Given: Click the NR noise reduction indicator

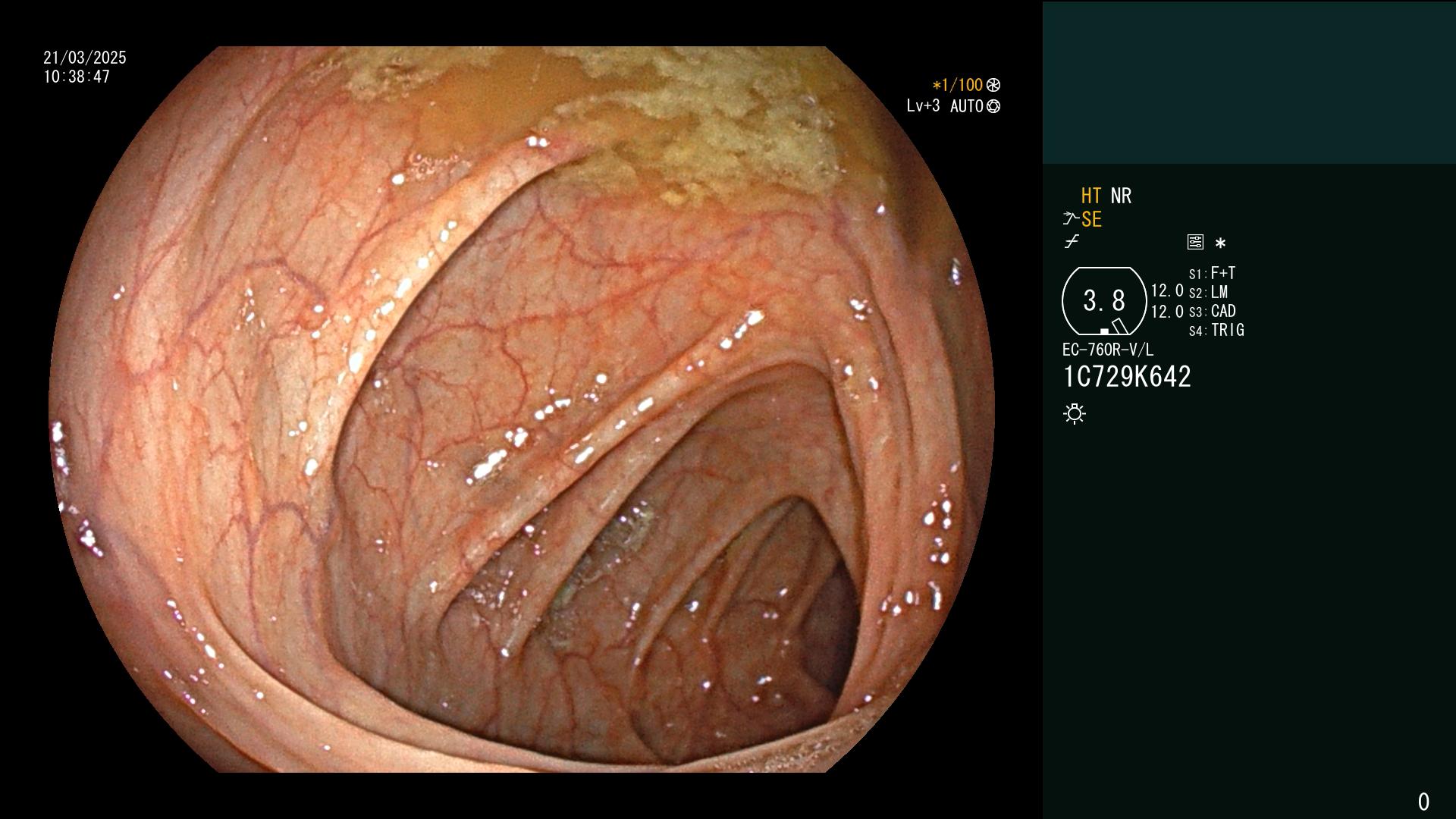Looking at the screenshot, I should [x=1121, y=196].
